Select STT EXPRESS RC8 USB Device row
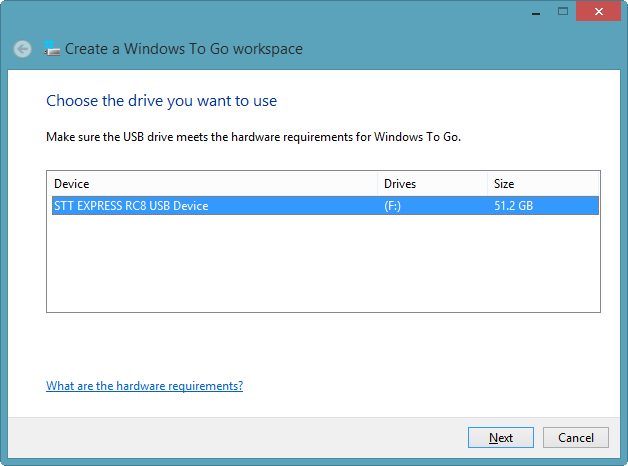The height and width of the screenshot is (466, 628). pos(130,206)
